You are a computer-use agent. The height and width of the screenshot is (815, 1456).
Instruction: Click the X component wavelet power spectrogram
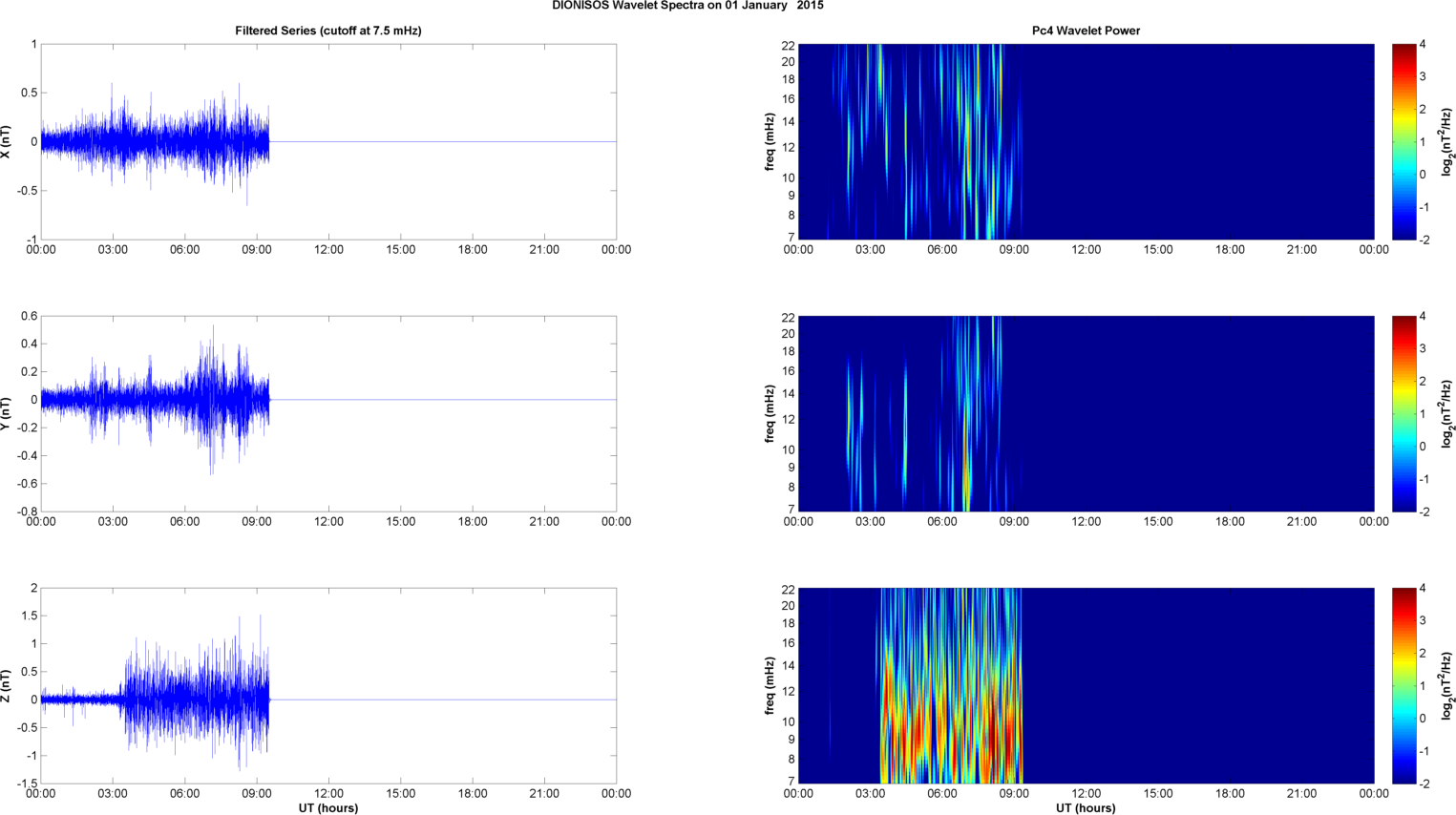click(x=1086, y=141)
